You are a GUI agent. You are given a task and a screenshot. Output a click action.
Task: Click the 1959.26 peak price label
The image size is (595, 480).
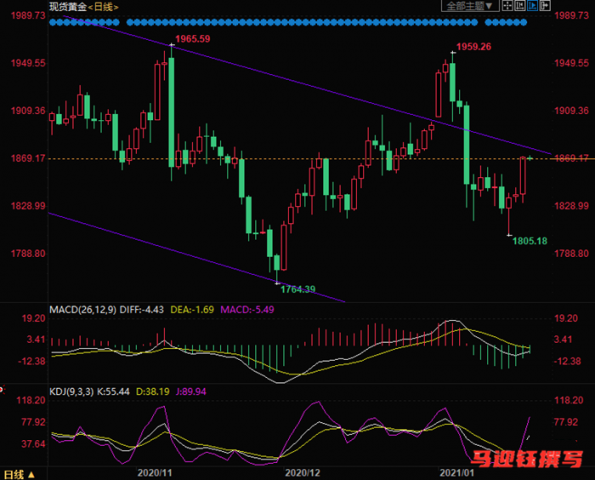click(474, 47)
